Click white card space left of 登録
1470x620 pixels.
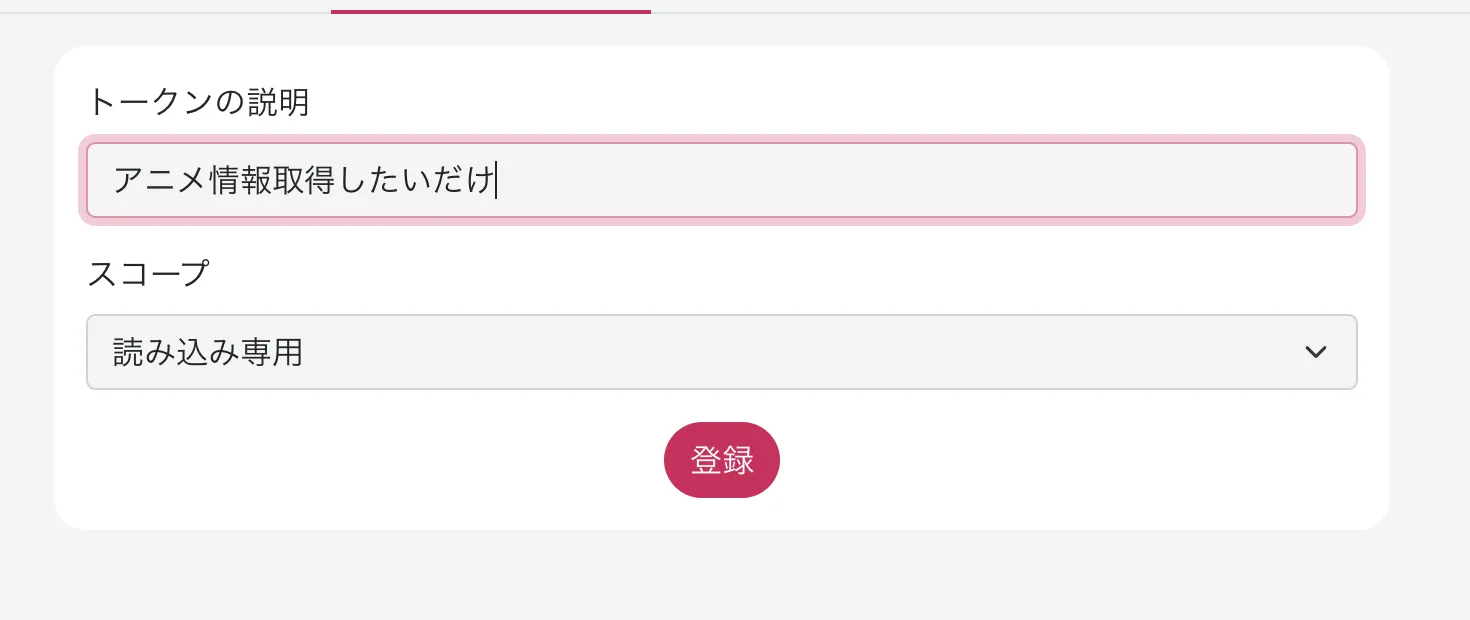(x=400, y=460)
